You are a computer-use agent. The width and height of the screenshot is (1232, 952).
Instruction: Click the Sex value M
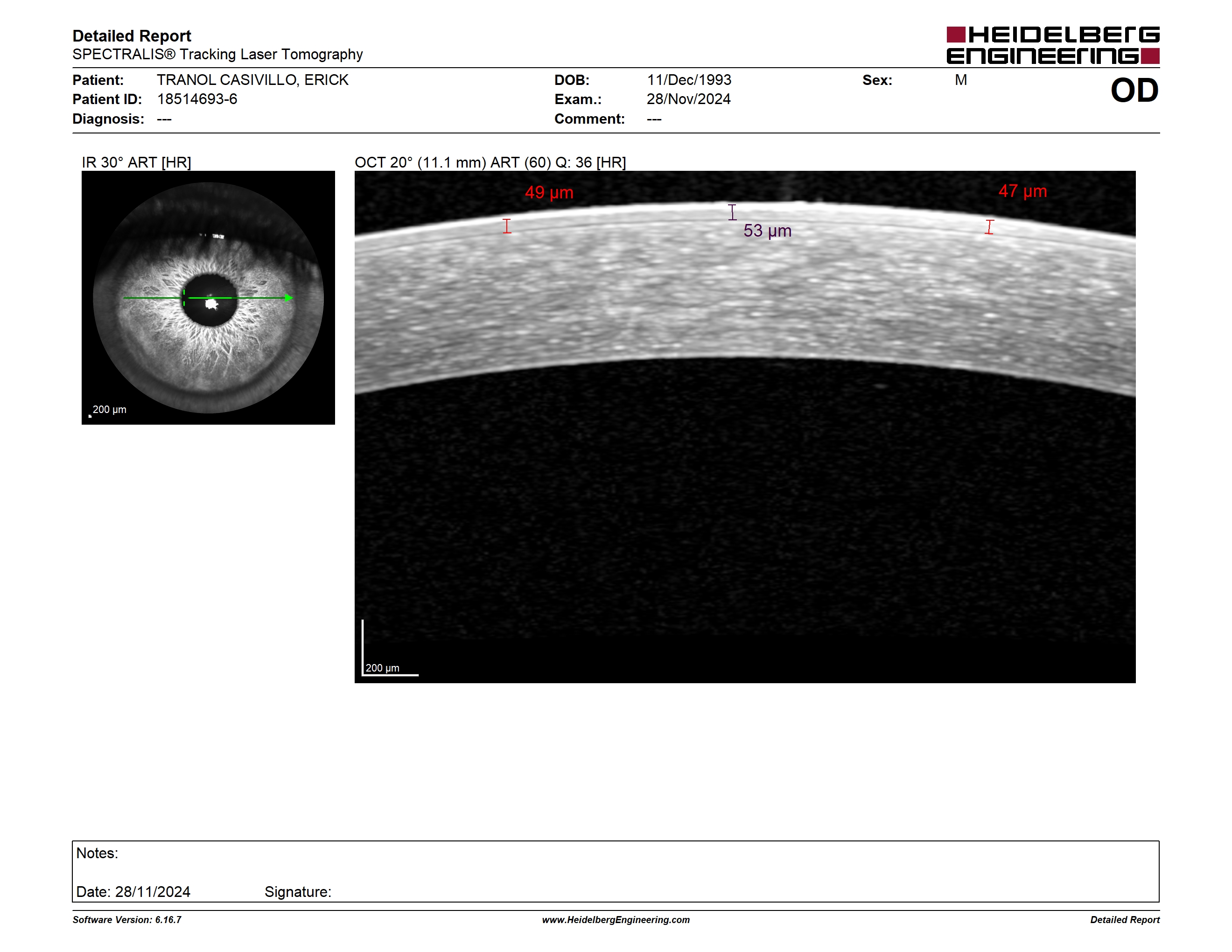point(961,80)
